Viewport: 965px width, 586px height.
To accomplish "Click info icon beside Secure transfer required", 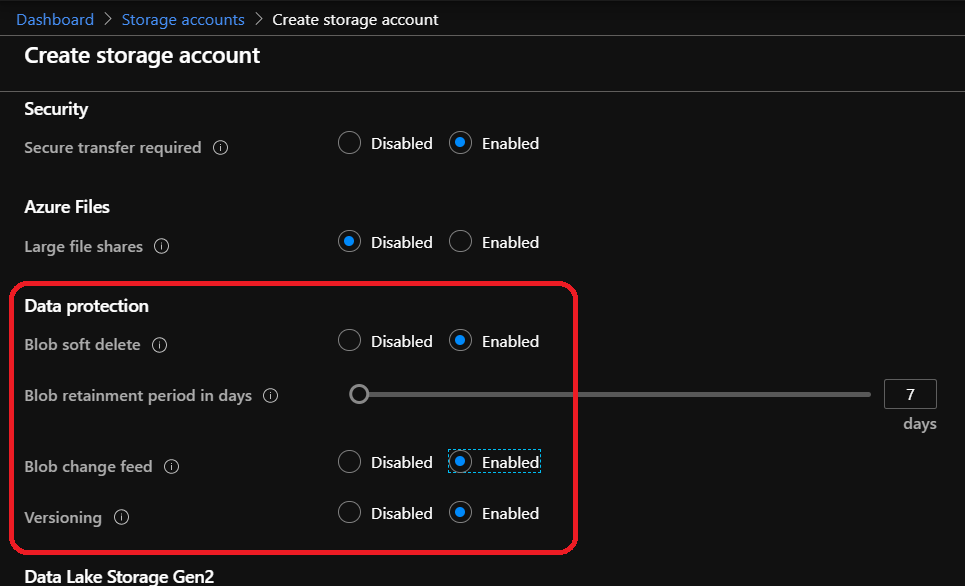I will (221, 148).
